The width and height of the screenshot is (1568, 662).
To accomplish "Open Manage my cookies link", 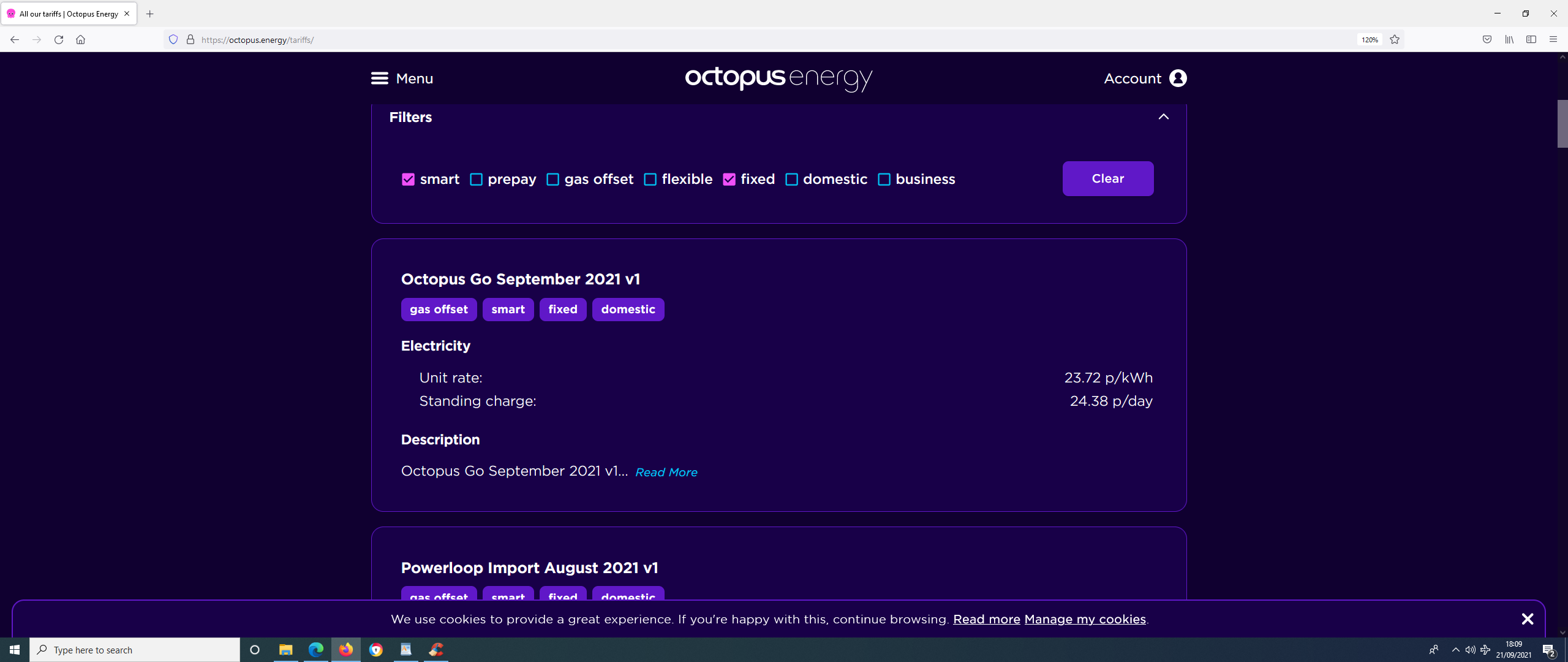I will (x=1085, y=619).
